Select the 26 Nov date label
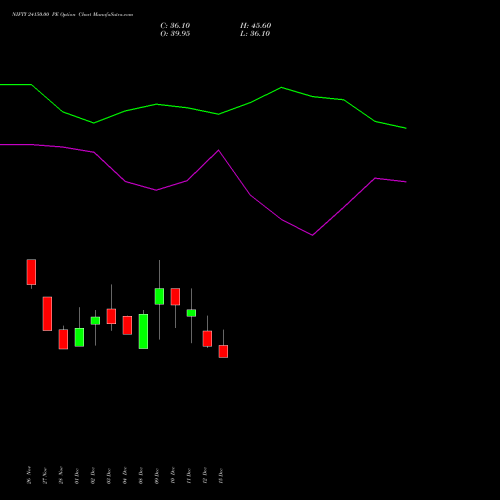Viewport: 500px width, 500px height. coord(29,475)
